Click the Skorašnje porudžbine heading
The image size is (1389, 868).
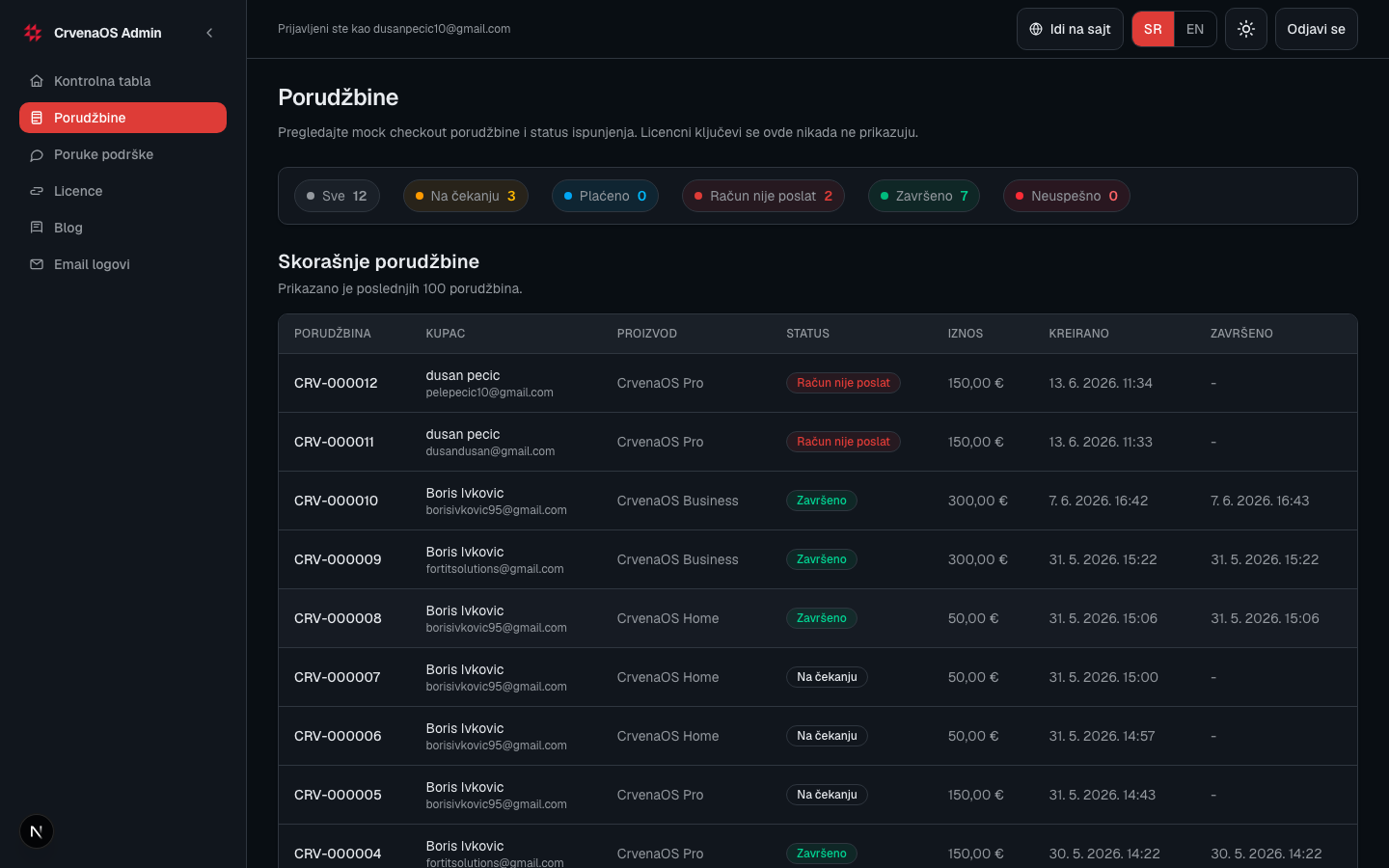pos(378,261)
